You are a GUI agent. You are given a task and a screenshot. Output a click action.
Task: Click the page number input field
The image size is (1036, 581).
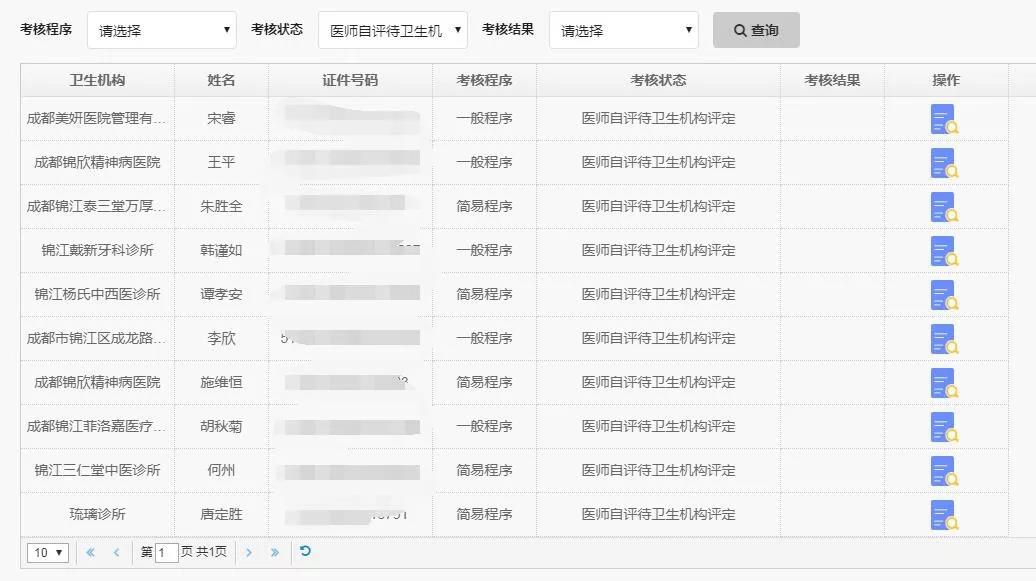165,551
